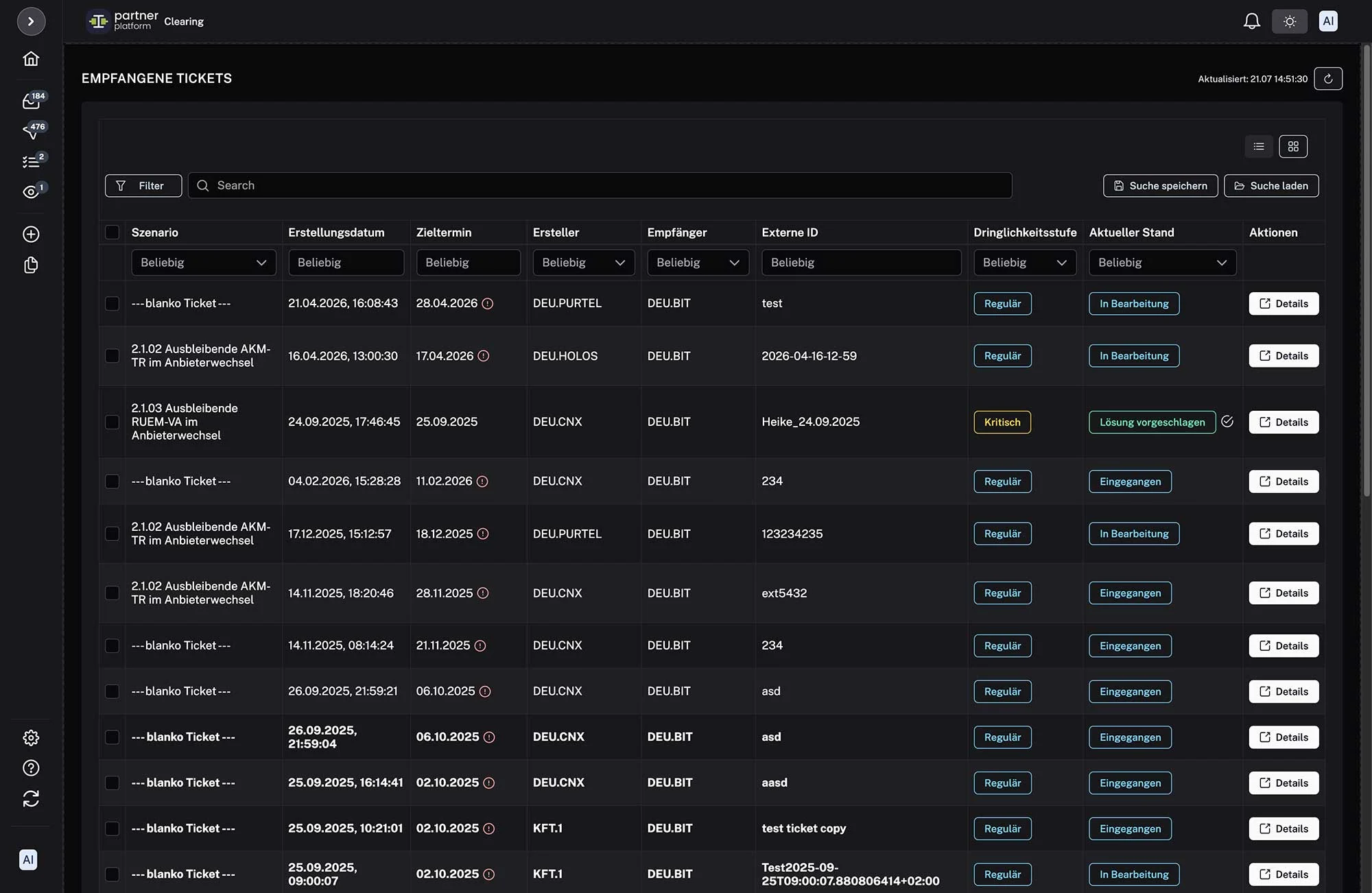Tick the select-all checkbox in header
Image resolution: width=1372 pixels, height=893 pixels.
112,232
